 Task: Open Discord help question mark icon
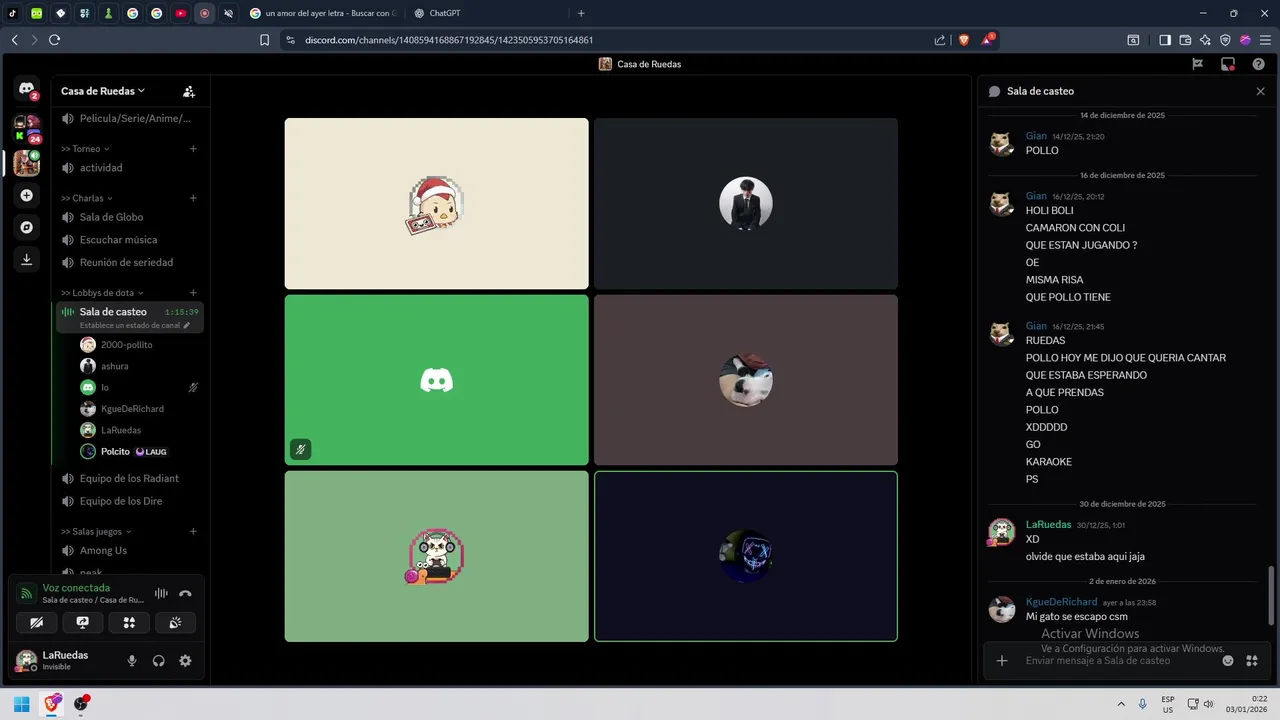coord(1259,64)
